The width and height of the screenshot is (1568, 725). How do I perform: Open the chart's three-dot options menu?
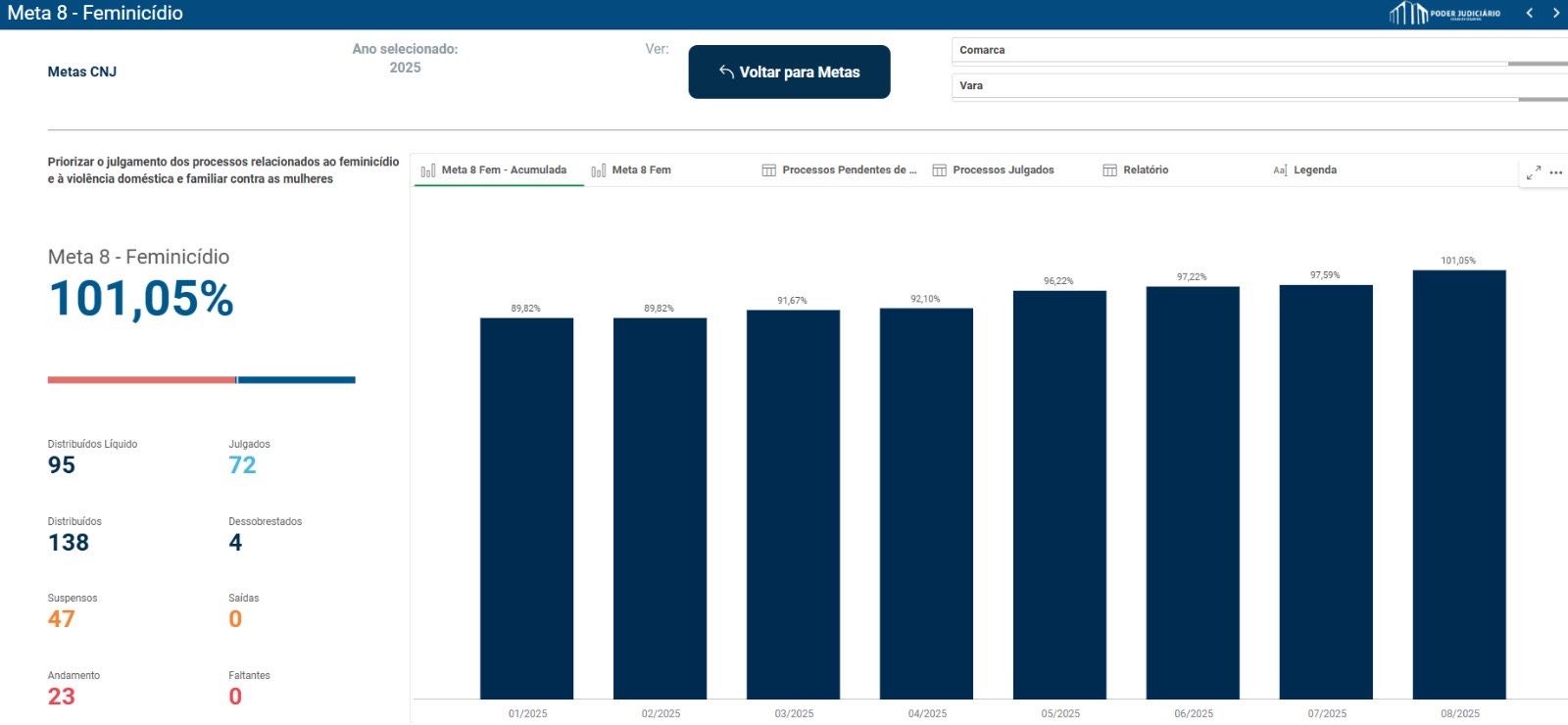tap(1555, 172)
